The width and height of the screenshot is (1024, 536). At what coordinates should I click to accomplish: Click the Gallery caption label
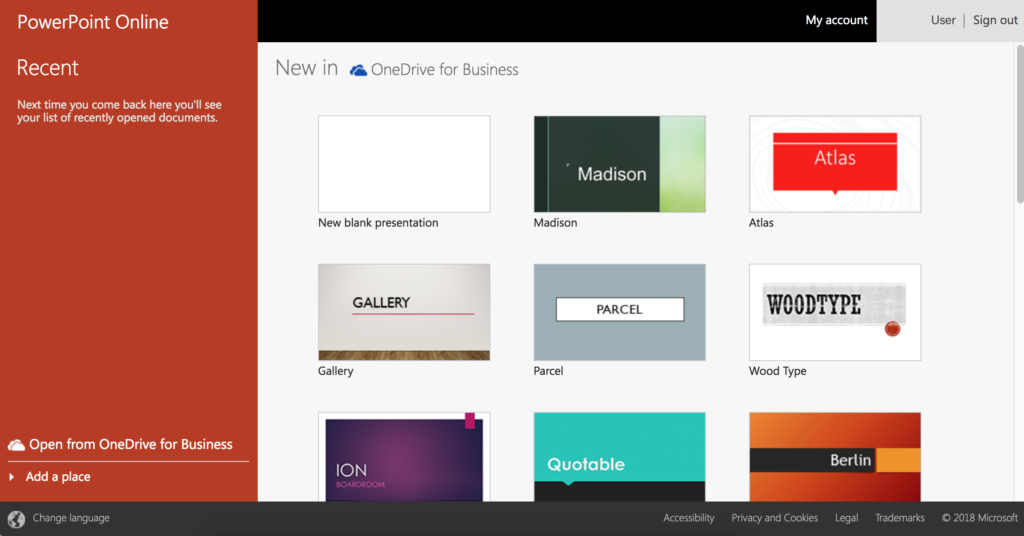[x=335, y=371]
